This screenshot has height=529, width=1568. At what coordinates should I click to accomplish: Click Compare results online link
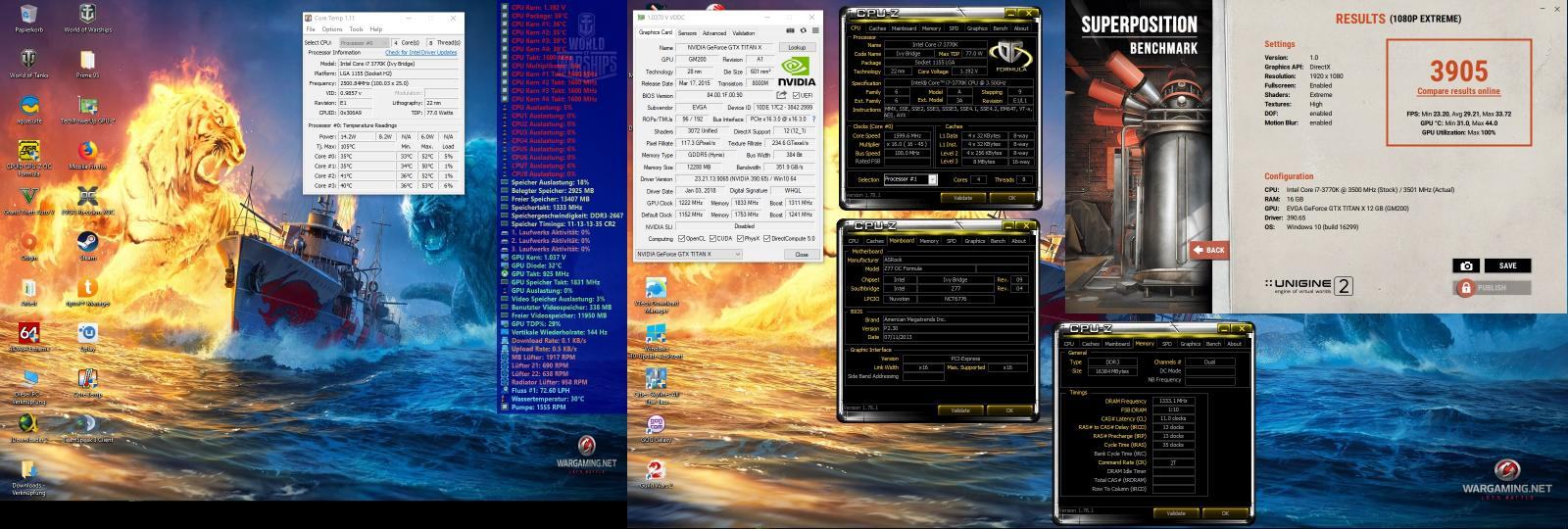pyautogui.click(x=1458, y=91)
